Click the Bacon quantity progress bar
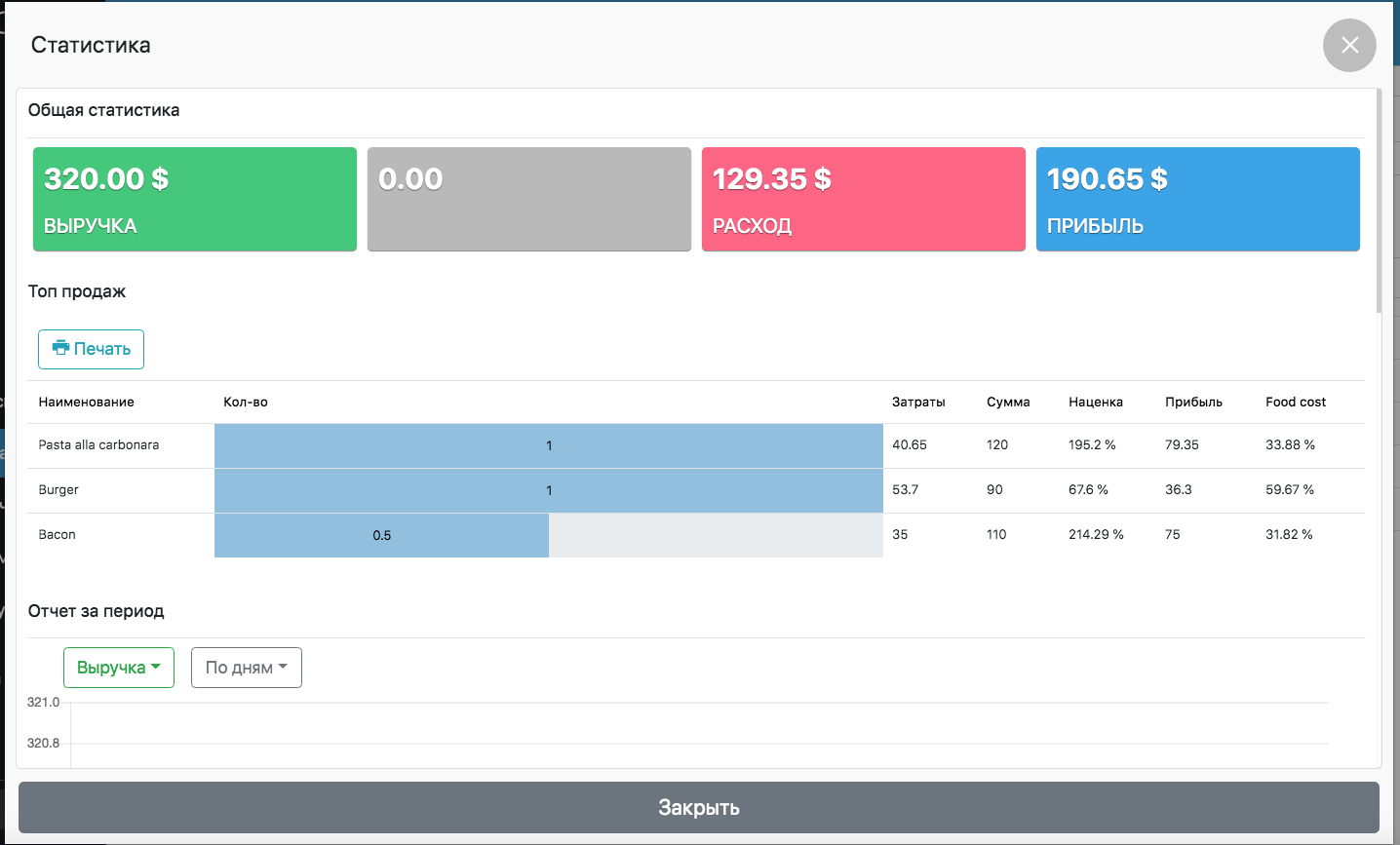The height and width of the screenshot is (845, 1400). tap(381, 535)
